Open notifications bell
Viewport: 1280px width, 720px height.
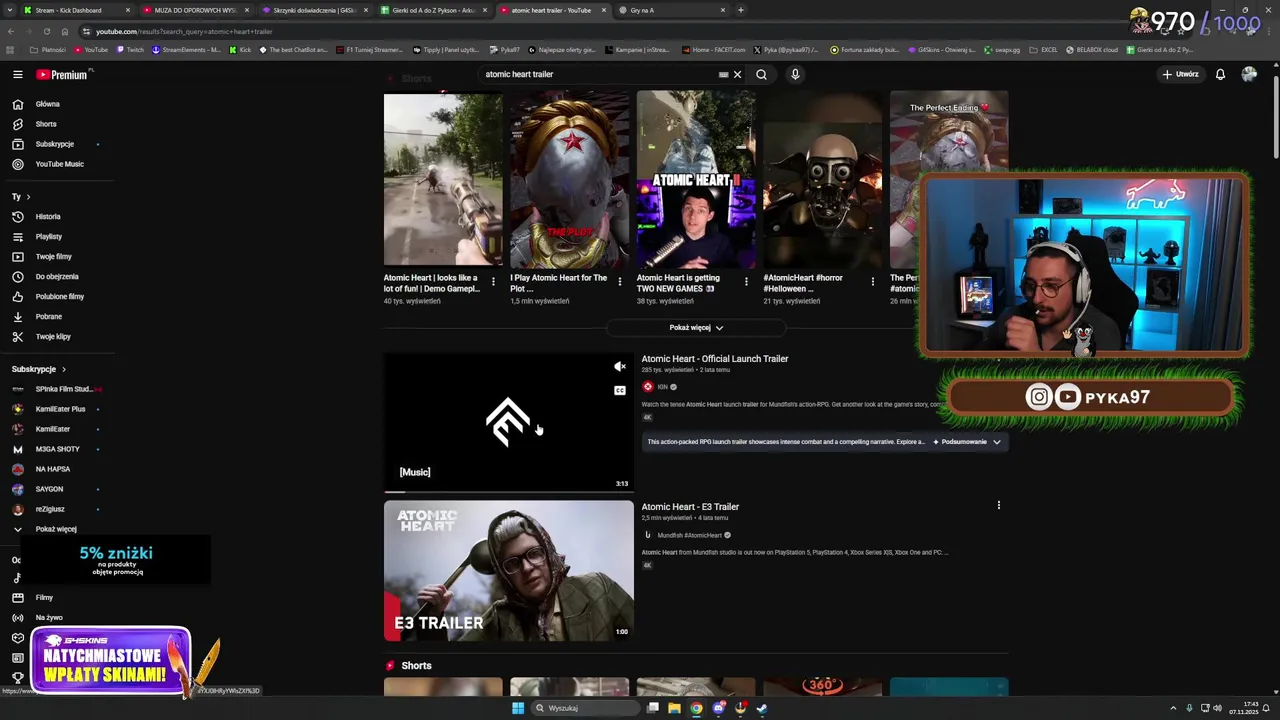1220,74
